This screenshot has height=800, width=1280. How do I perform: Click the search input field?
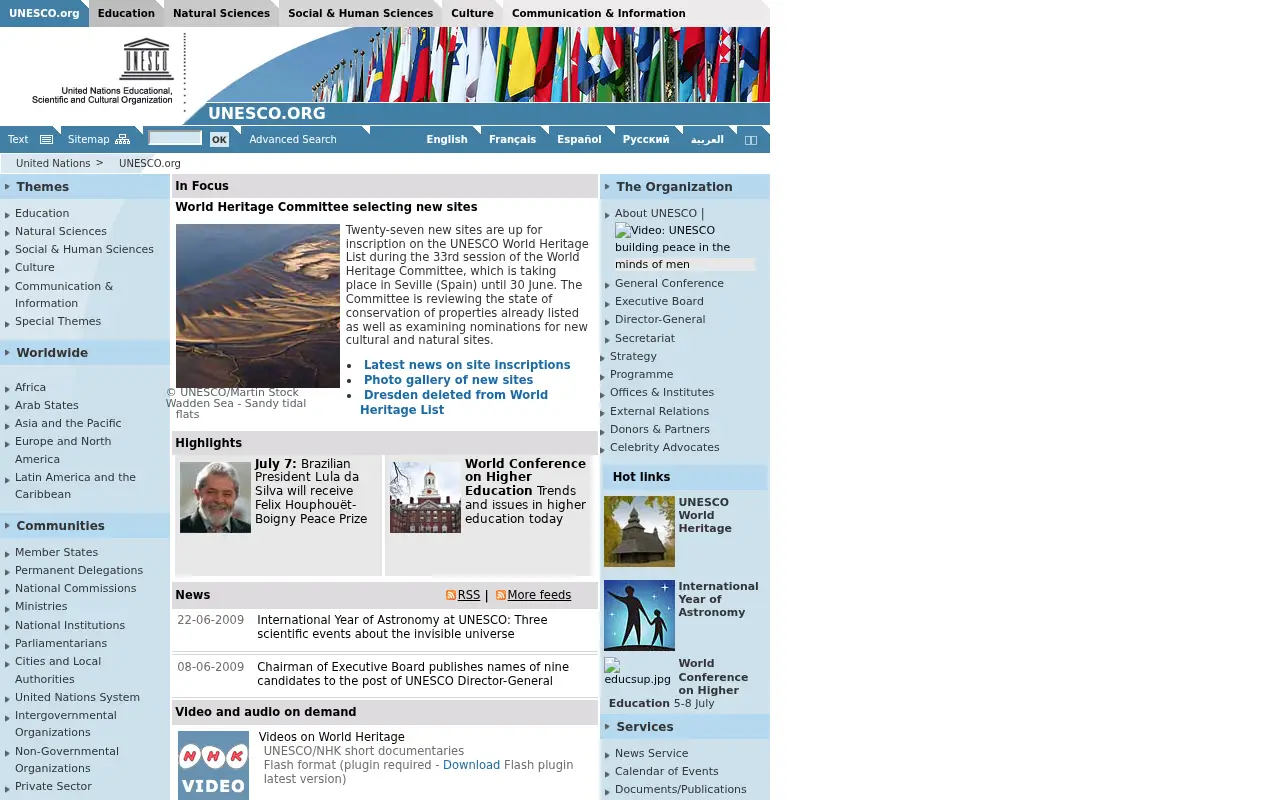[x=175, y=138]
